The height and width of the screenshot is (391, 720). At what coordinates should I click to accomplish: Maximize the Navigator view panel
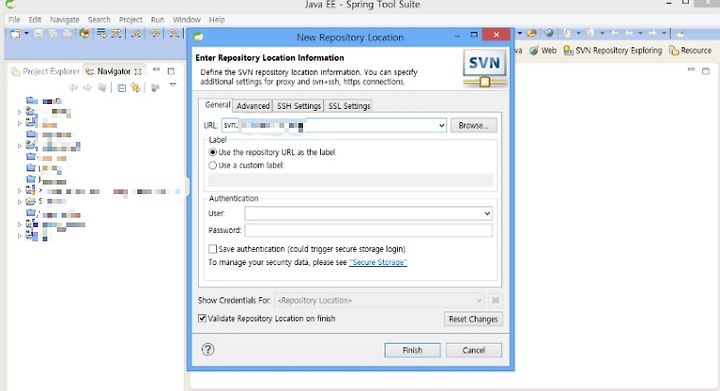coord(171,71)
